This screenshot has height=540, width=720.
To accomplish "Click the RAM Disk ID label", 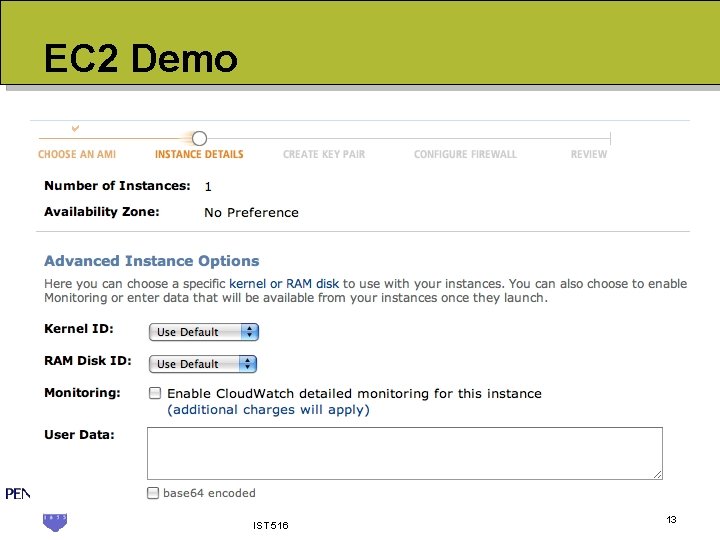I will [88, 360].
